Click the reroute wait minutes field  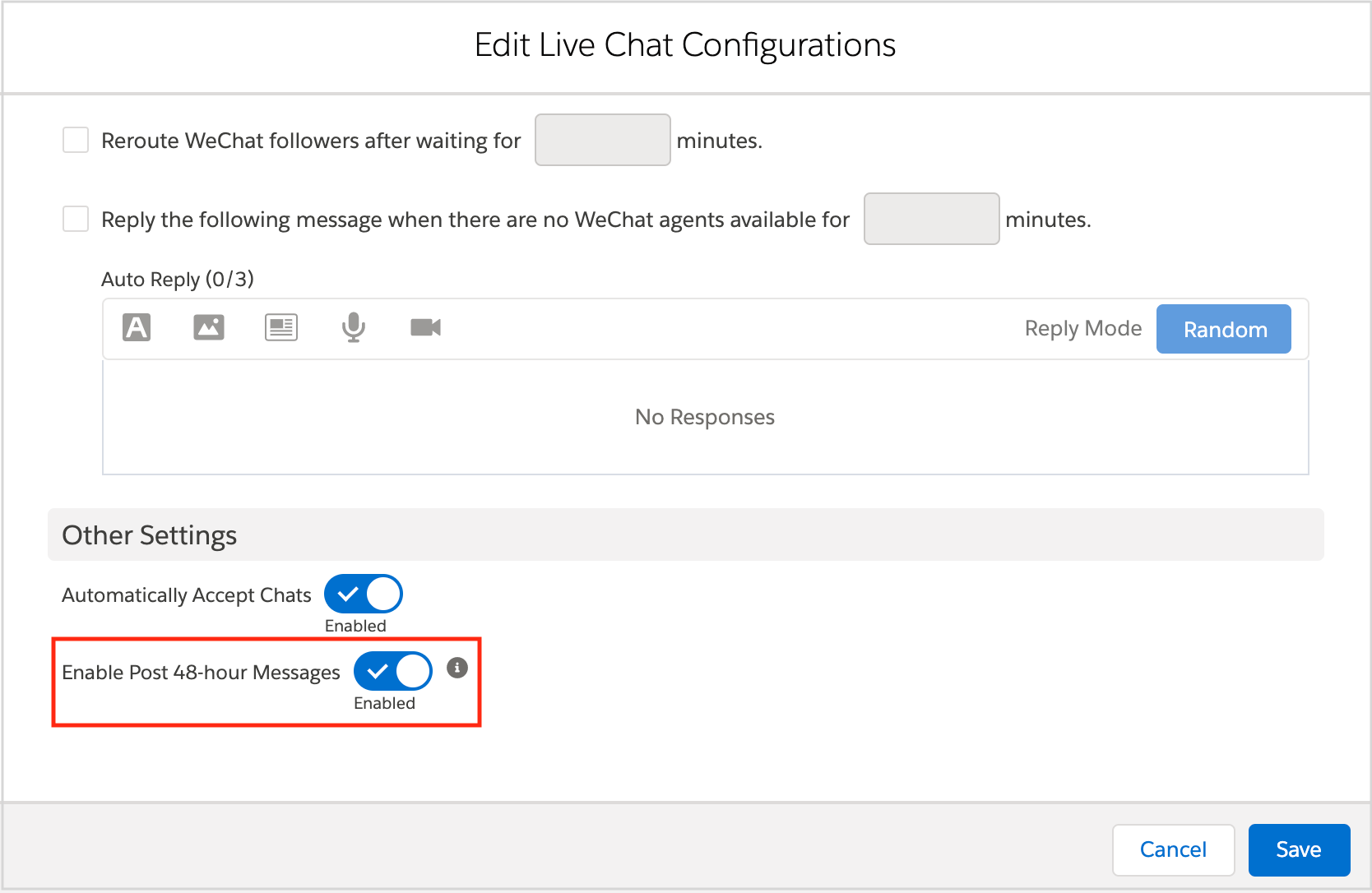[602, 141]
